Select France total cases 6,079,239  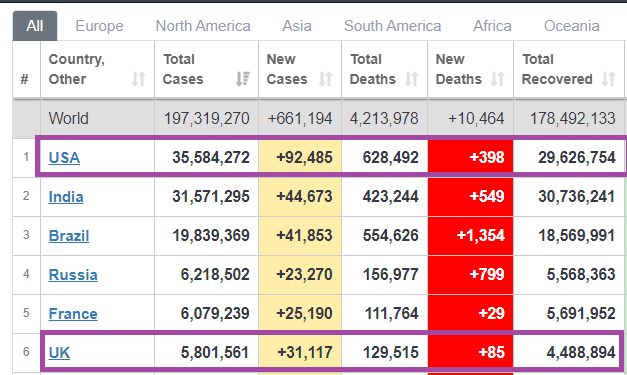(x=215, y=314)
